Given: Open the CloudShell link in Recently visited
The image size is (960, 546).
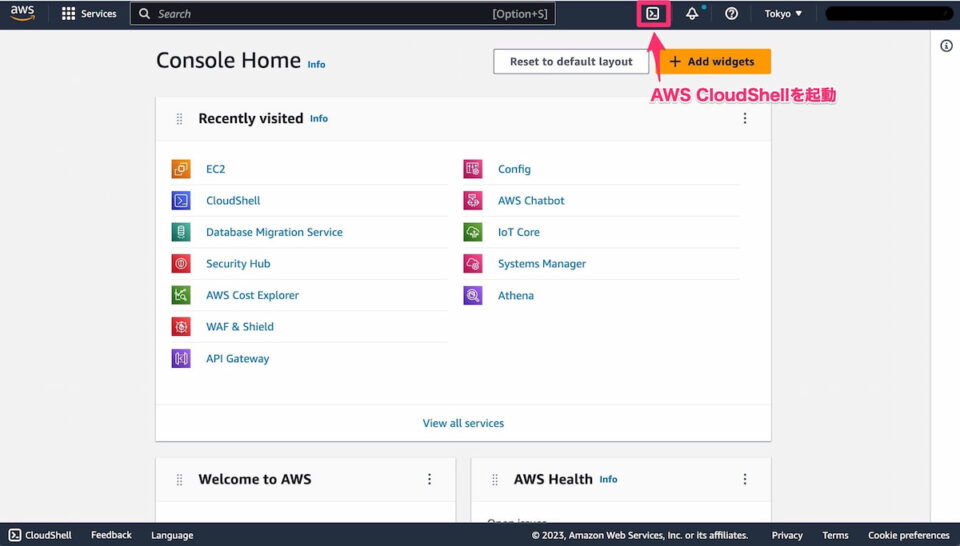Looking at the screenshot, I should point(233,201).
